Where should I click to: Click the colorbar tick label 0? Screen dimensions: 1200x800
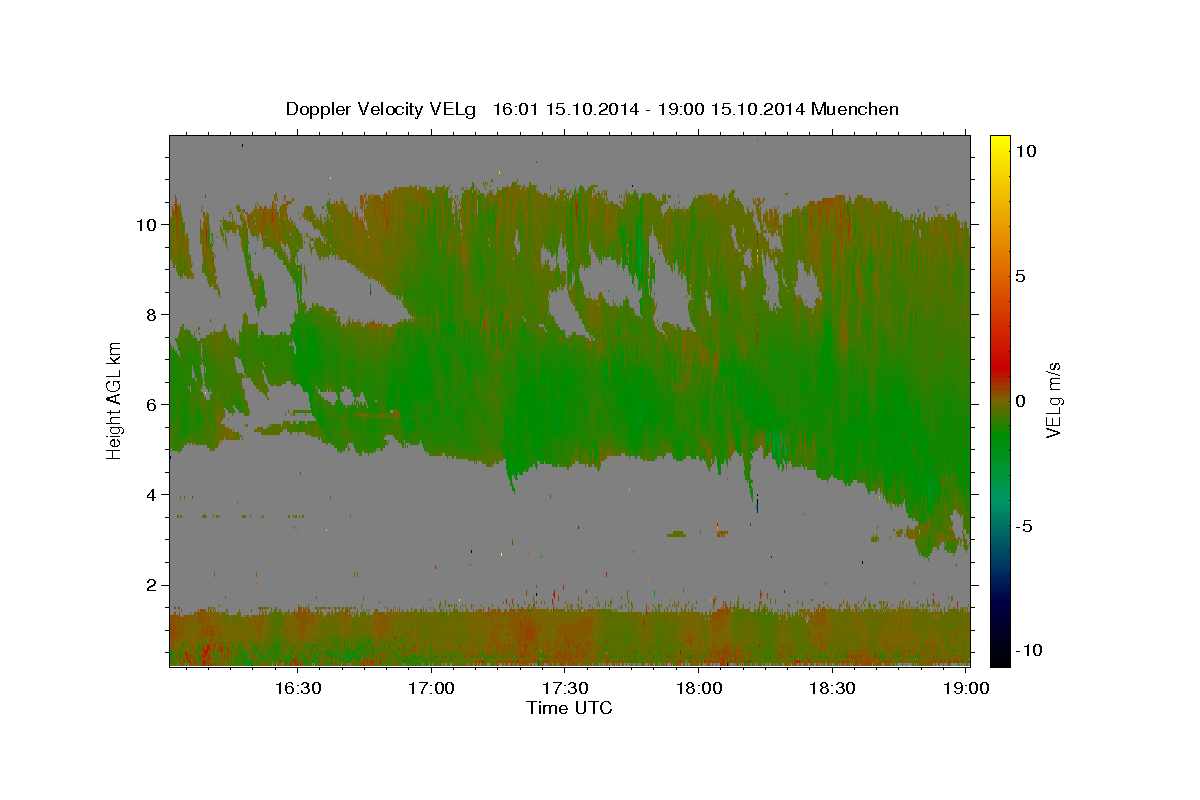[1019, 401]
